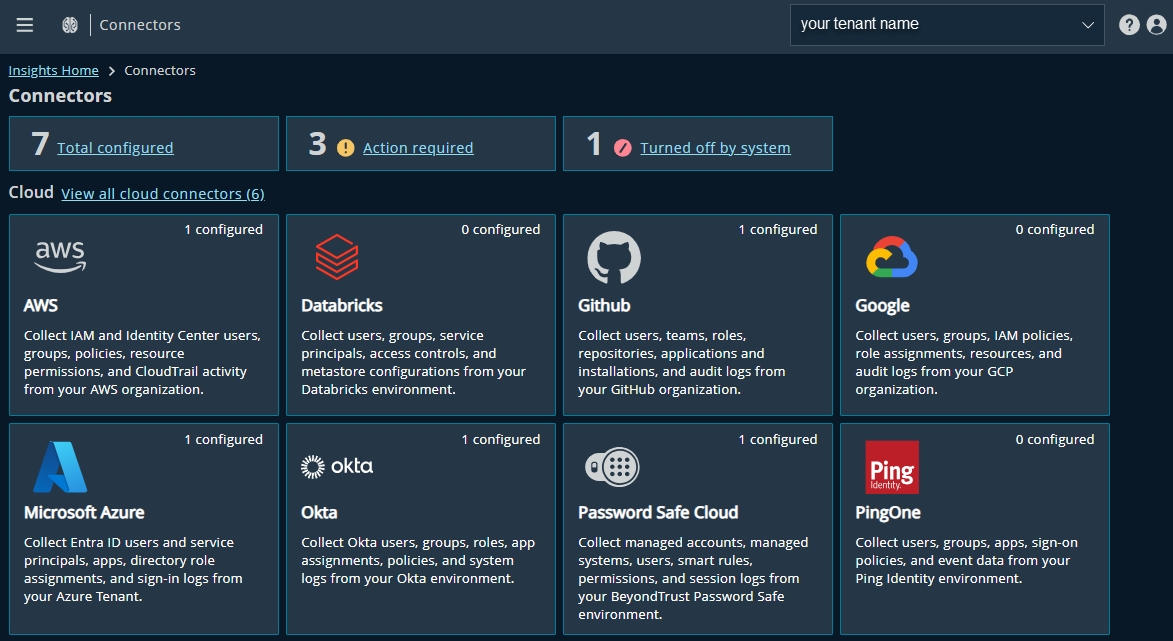Click Github card's 1 configured label
The width and height of the screenshot is (1173, 641).
778,230
